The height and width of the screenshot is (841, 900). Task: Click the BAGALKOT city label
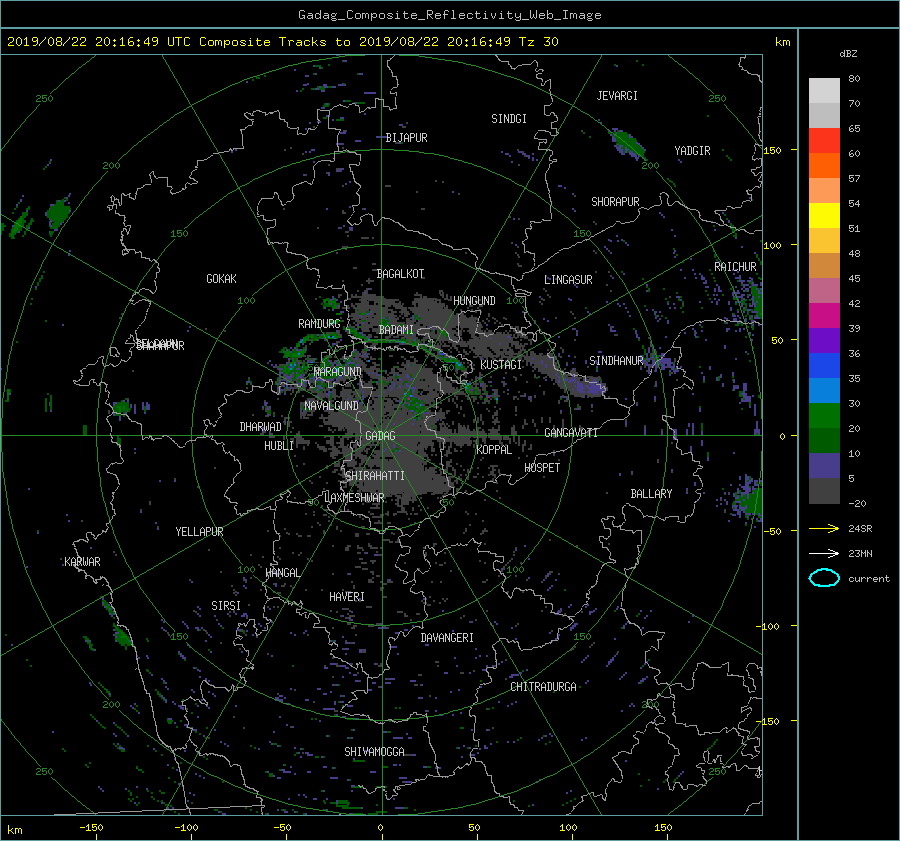(401, 274)
